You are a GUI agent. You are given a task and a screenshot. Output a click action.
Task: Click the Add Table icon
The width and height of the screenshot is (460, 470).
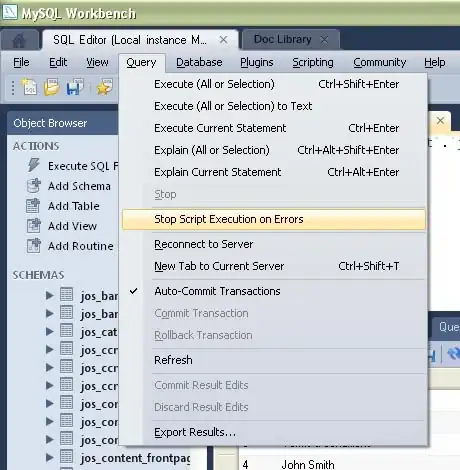33,206
